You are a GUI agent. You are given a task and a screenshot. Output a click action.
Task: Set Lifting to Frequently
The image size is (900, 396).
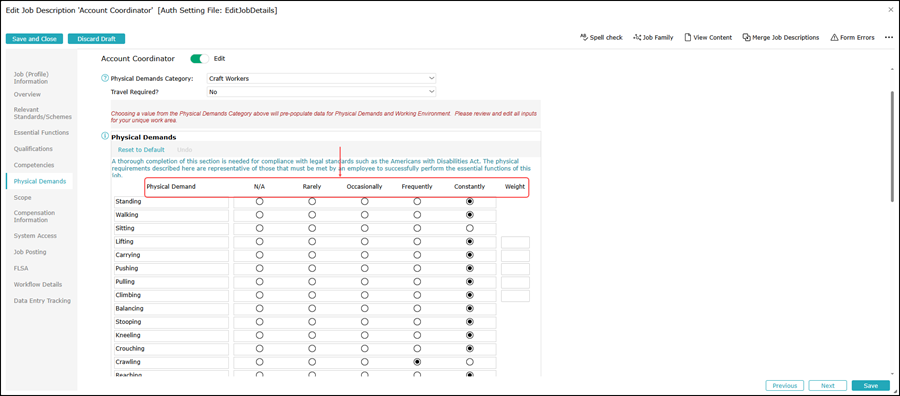(x=417, y=242)
